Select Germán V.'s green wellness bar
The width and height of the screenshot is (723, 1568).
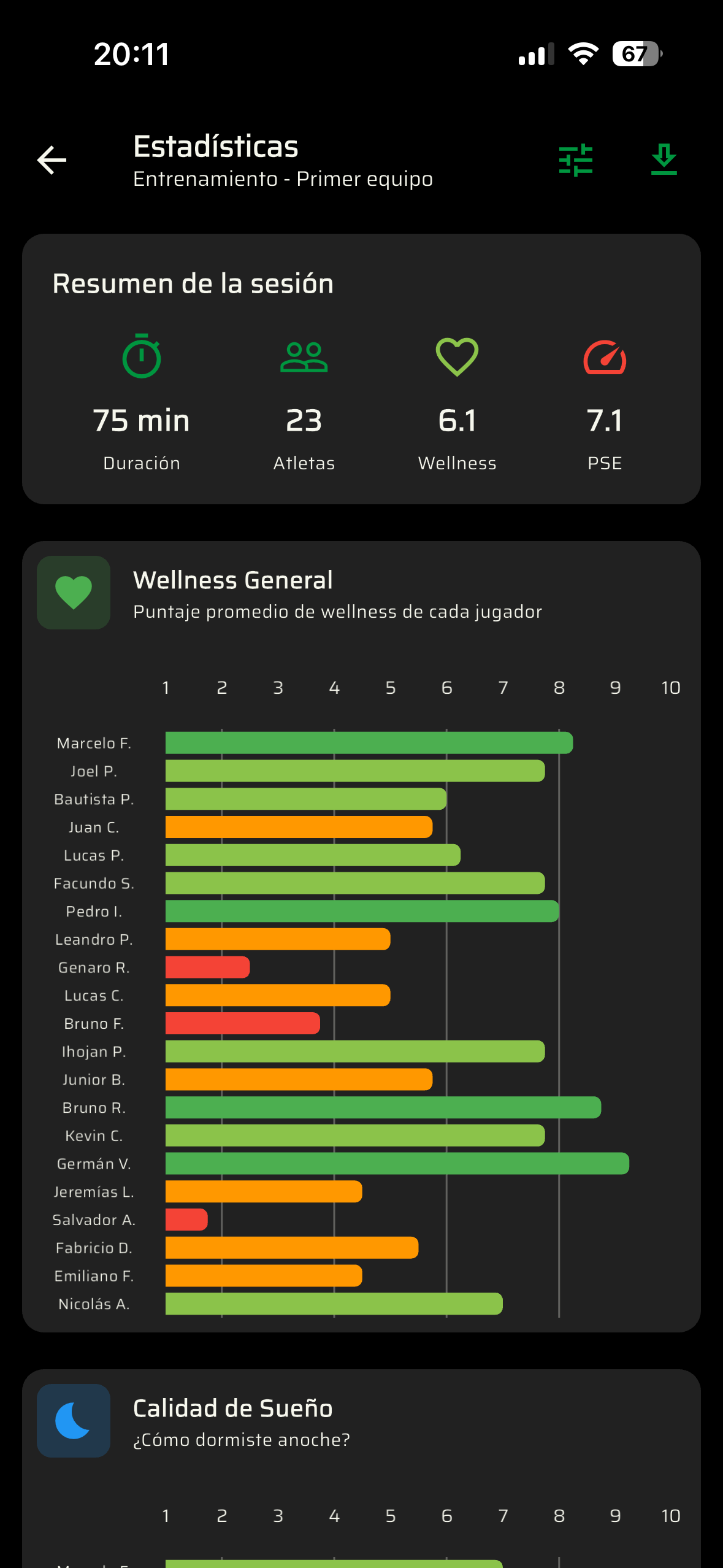pos(397,1164)
